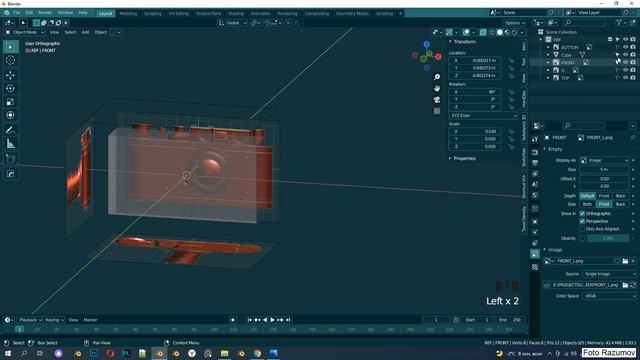The height and width of the screenshot is (360, 640).
Task: Switch to UV Editing workspace tab
Action: tap(179, 13)
